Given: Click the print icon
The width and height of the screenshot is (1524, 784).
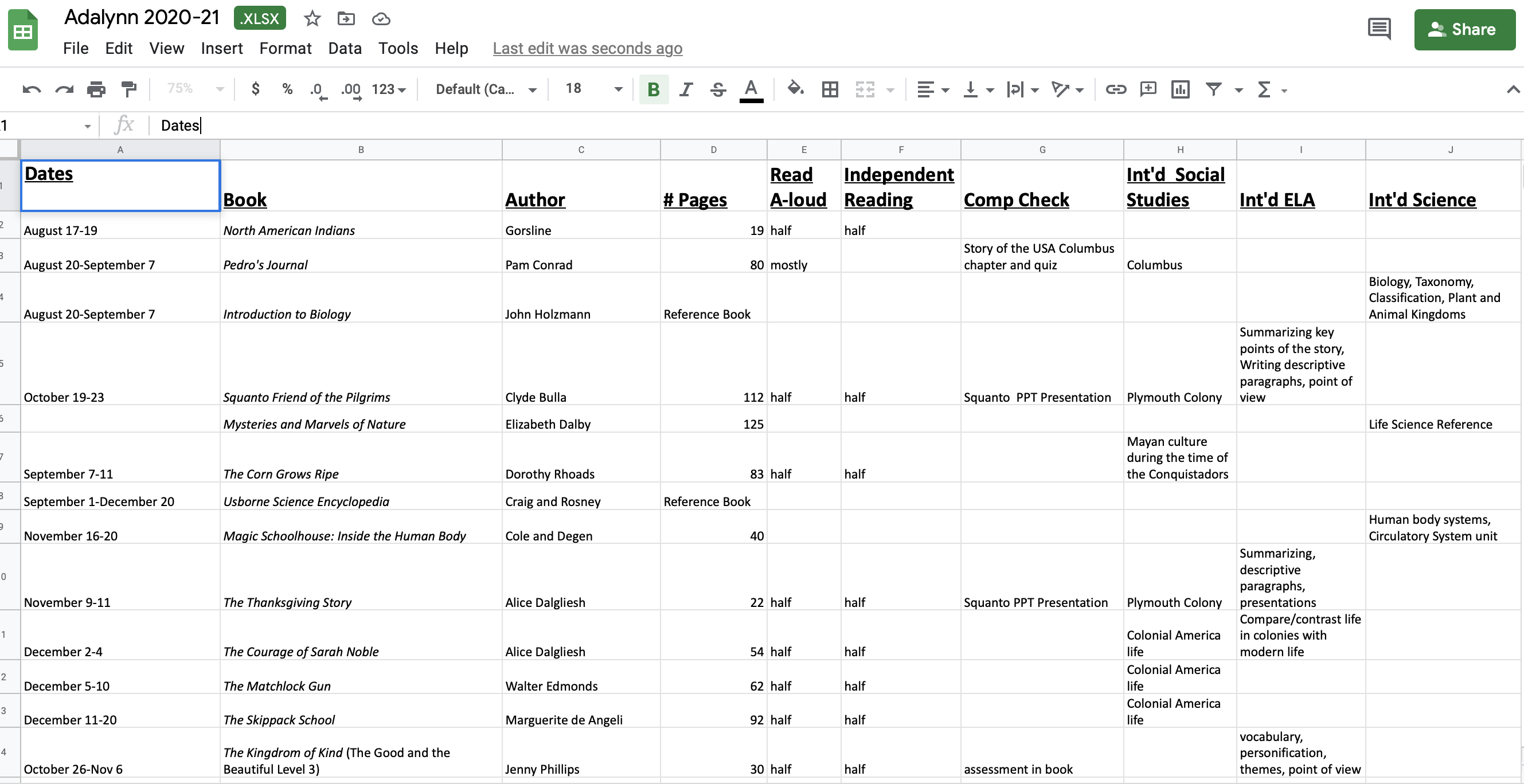Looking at the screenshot, I should [96, 90].
